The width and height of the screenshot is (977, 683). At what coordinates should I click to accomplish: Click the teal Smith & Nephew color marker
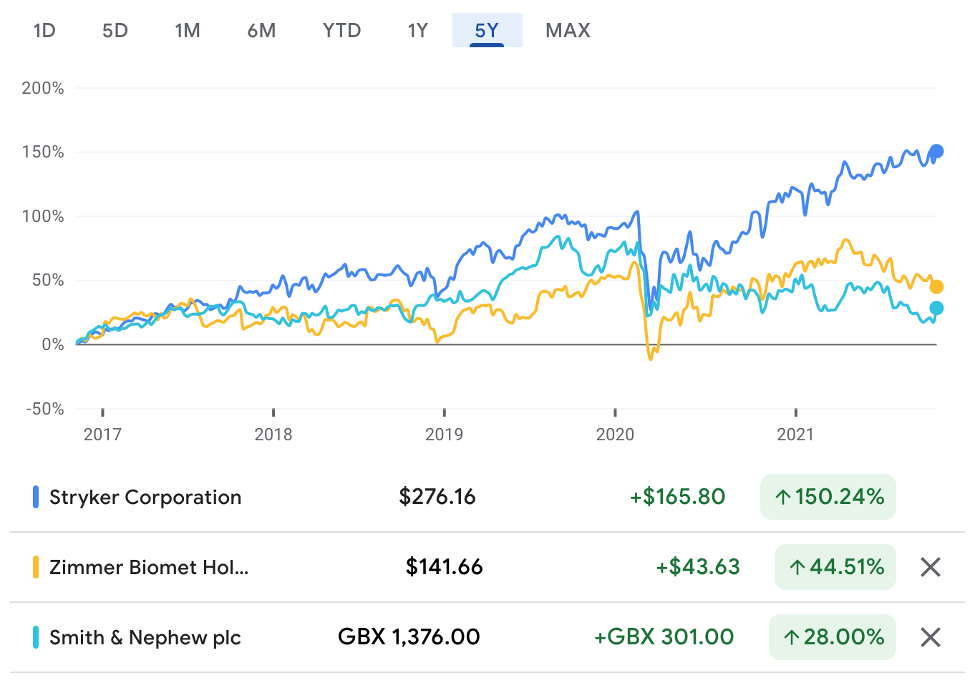point(36,638)
